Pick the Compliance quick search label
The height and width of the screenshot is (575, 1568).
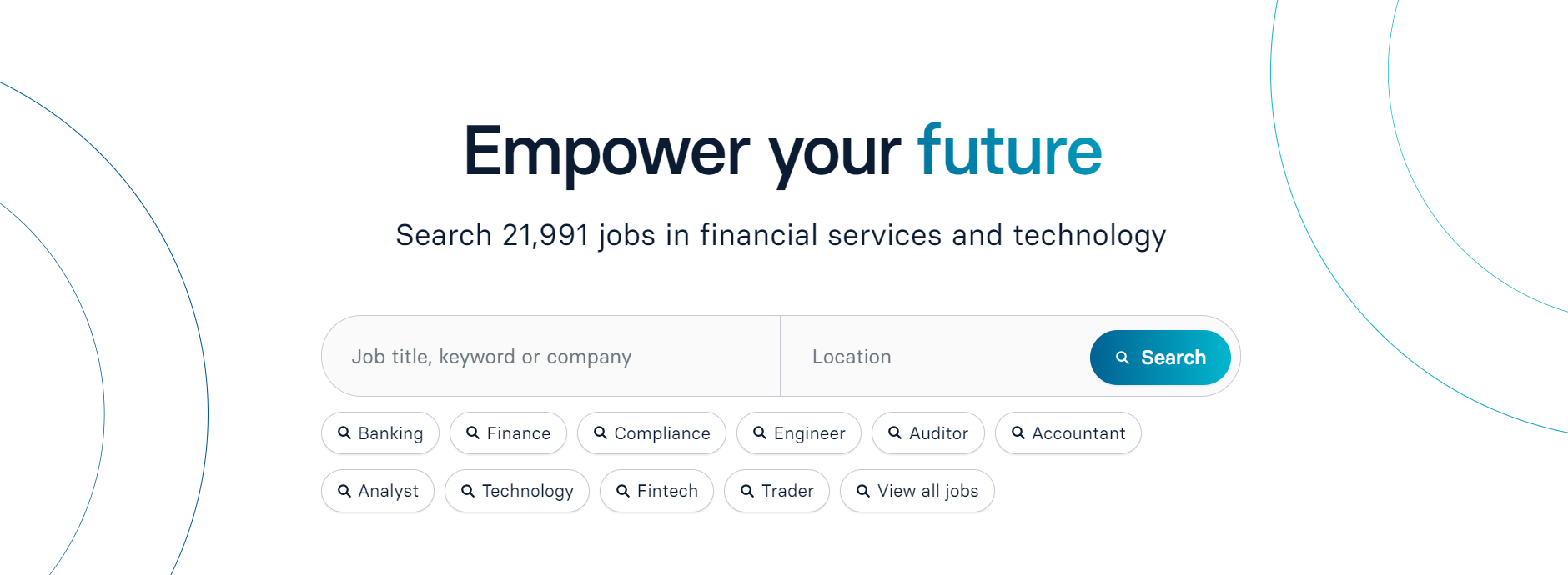click(x=662, y=433)
